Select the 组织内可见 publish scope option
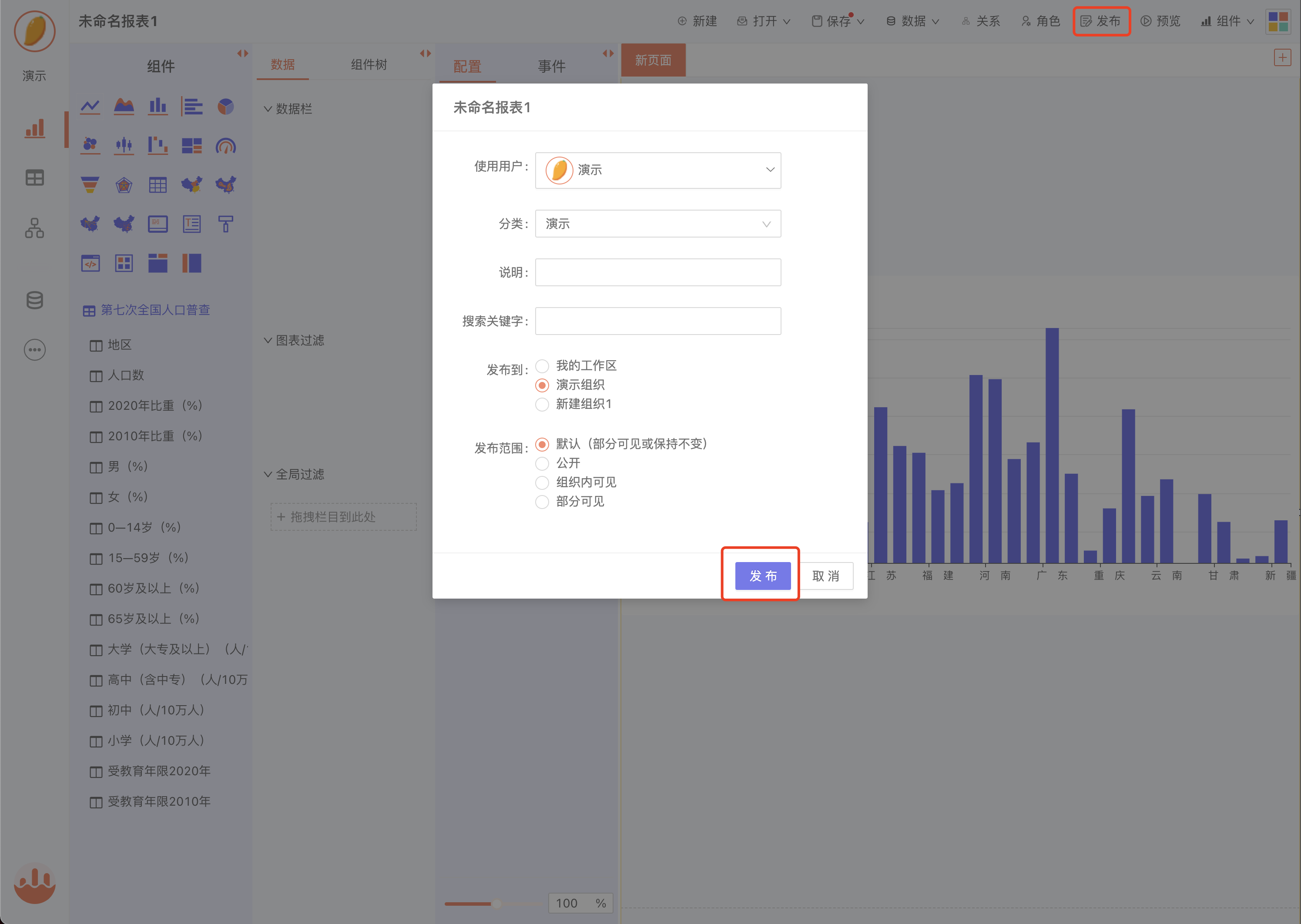 click(x=542, y=483)
